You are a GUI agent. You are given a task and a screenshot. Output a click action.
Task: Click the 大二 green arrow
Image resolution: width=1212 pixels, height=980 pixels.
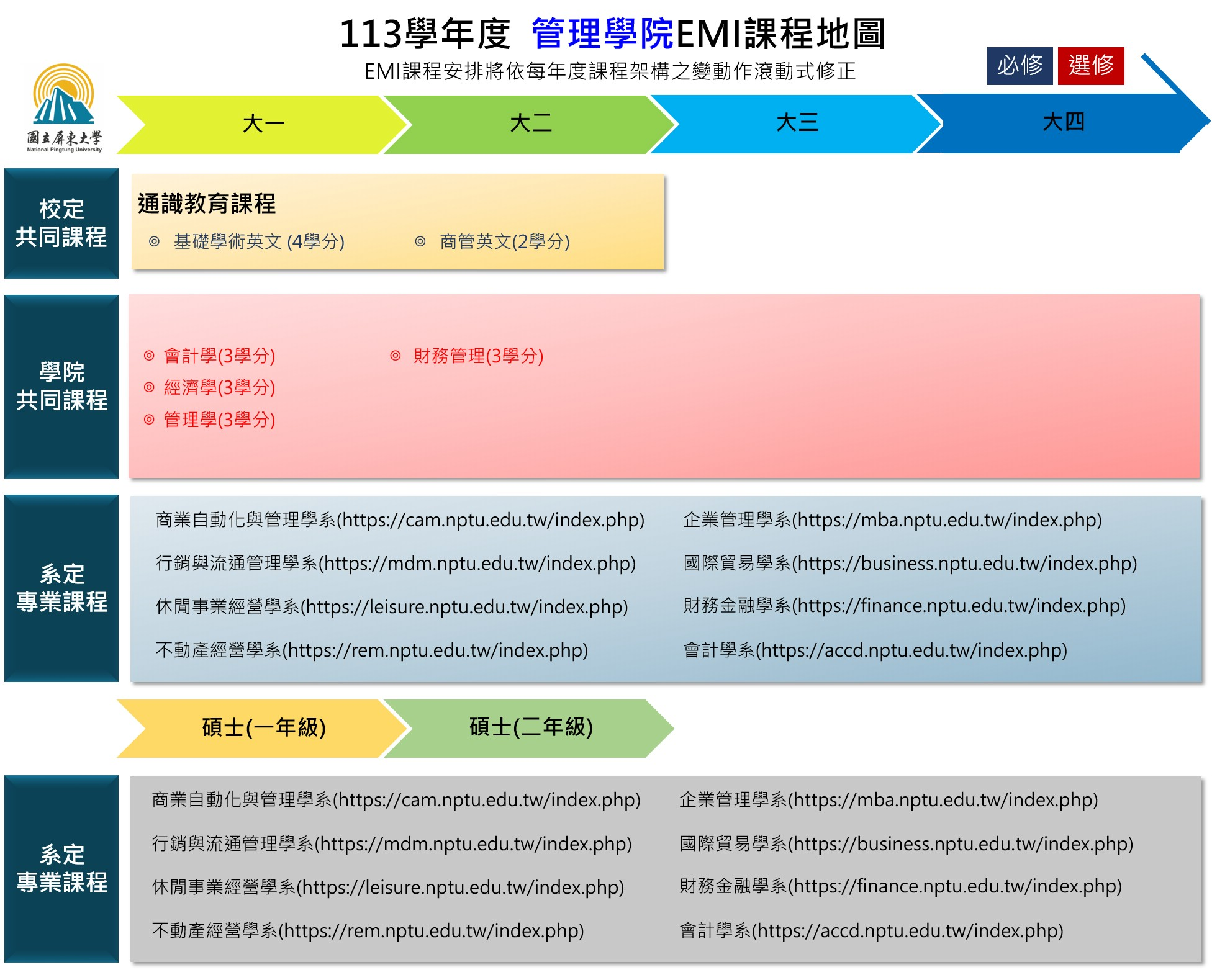click(x=530, y=124)
